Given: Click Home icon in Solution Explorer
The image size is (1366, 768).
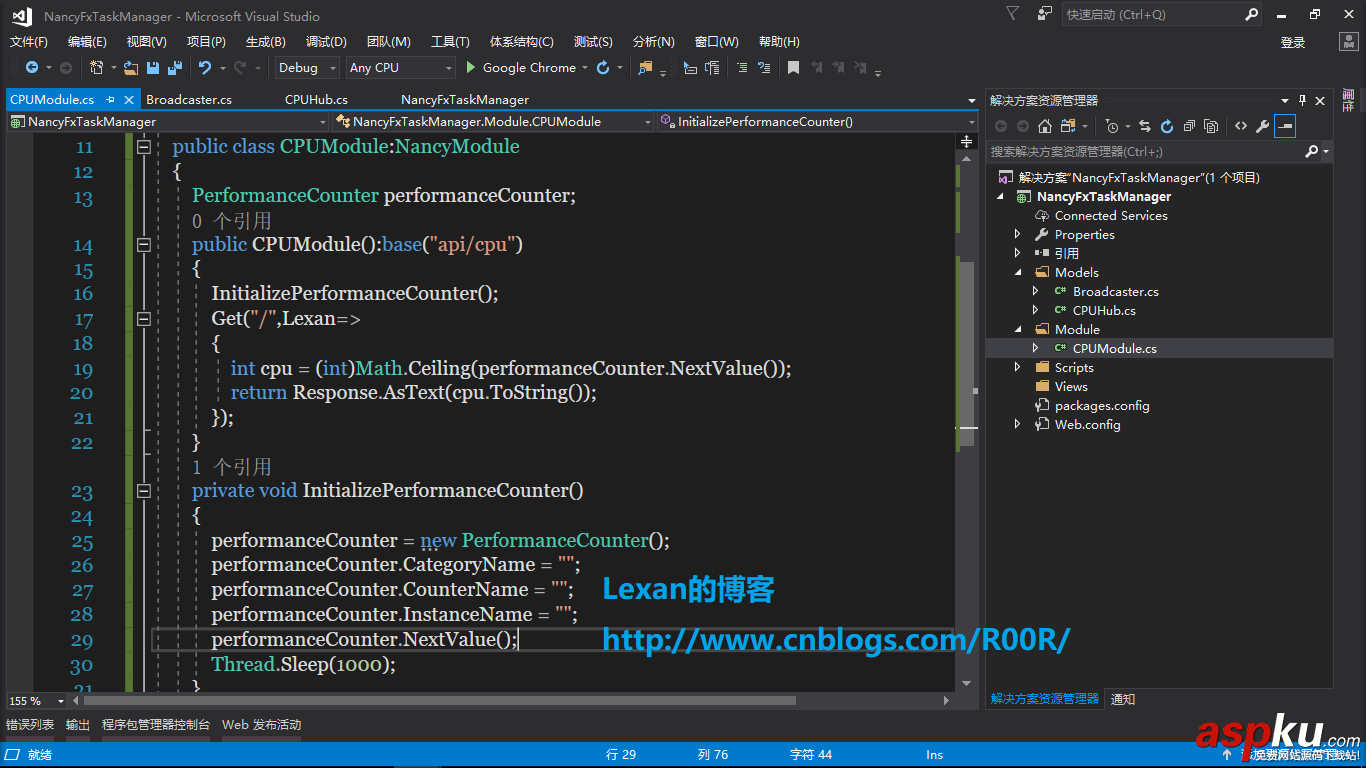Looking at the screenshot, I should [x=1045, y=126].
